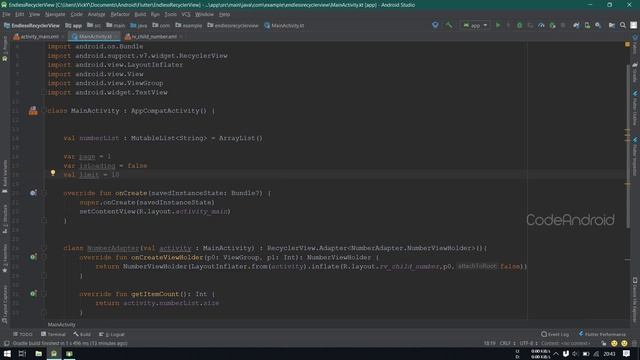Open File Explorer from taskbar
640x360 pixels.
tap(38, 353)
